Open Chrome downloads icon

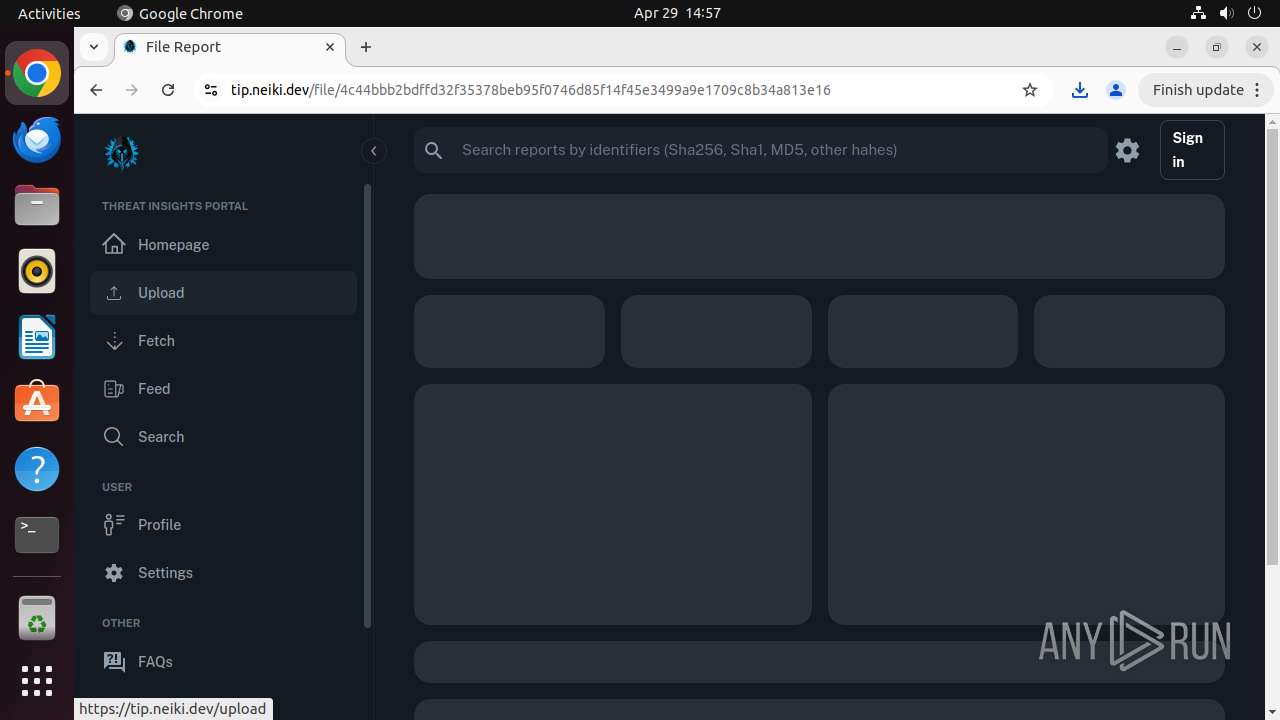pos(1080,90)
